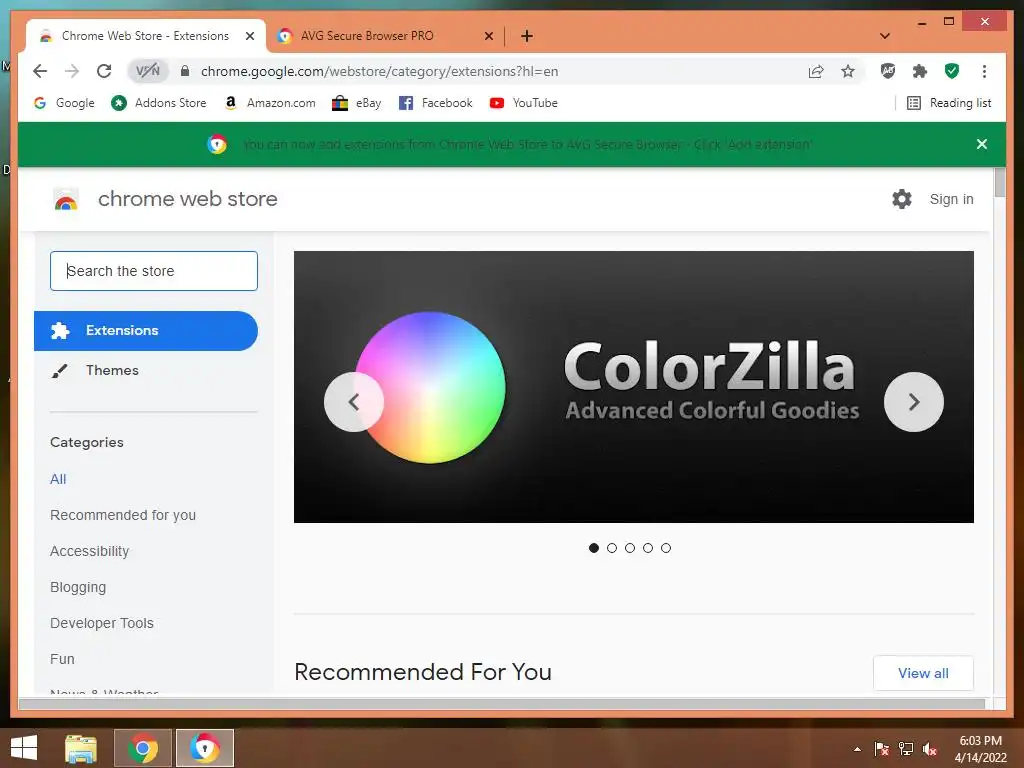Reload the Chrome Web Store page
Image resolution: width=1024 pixels, height=768 pixels.
click(104, 71)
